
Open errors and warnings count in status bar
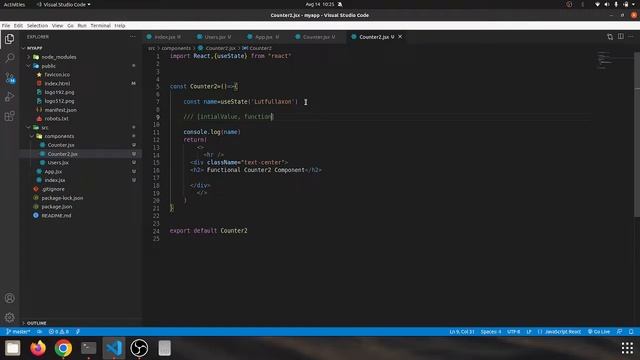(x=59, y=331)
